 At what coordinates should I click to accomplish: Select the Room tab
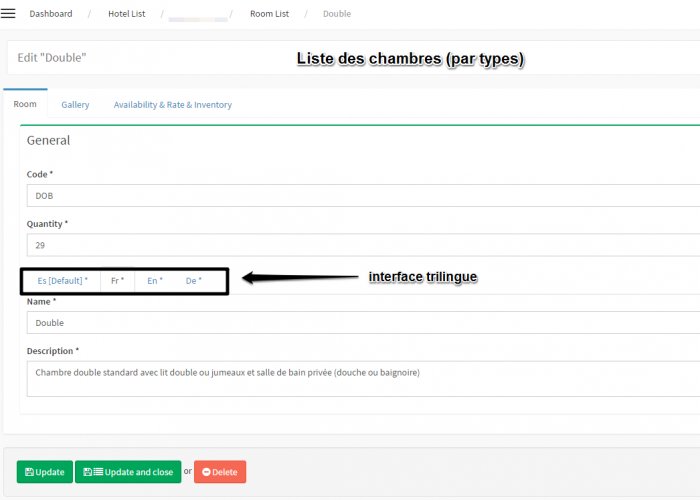tap(25, 104)
